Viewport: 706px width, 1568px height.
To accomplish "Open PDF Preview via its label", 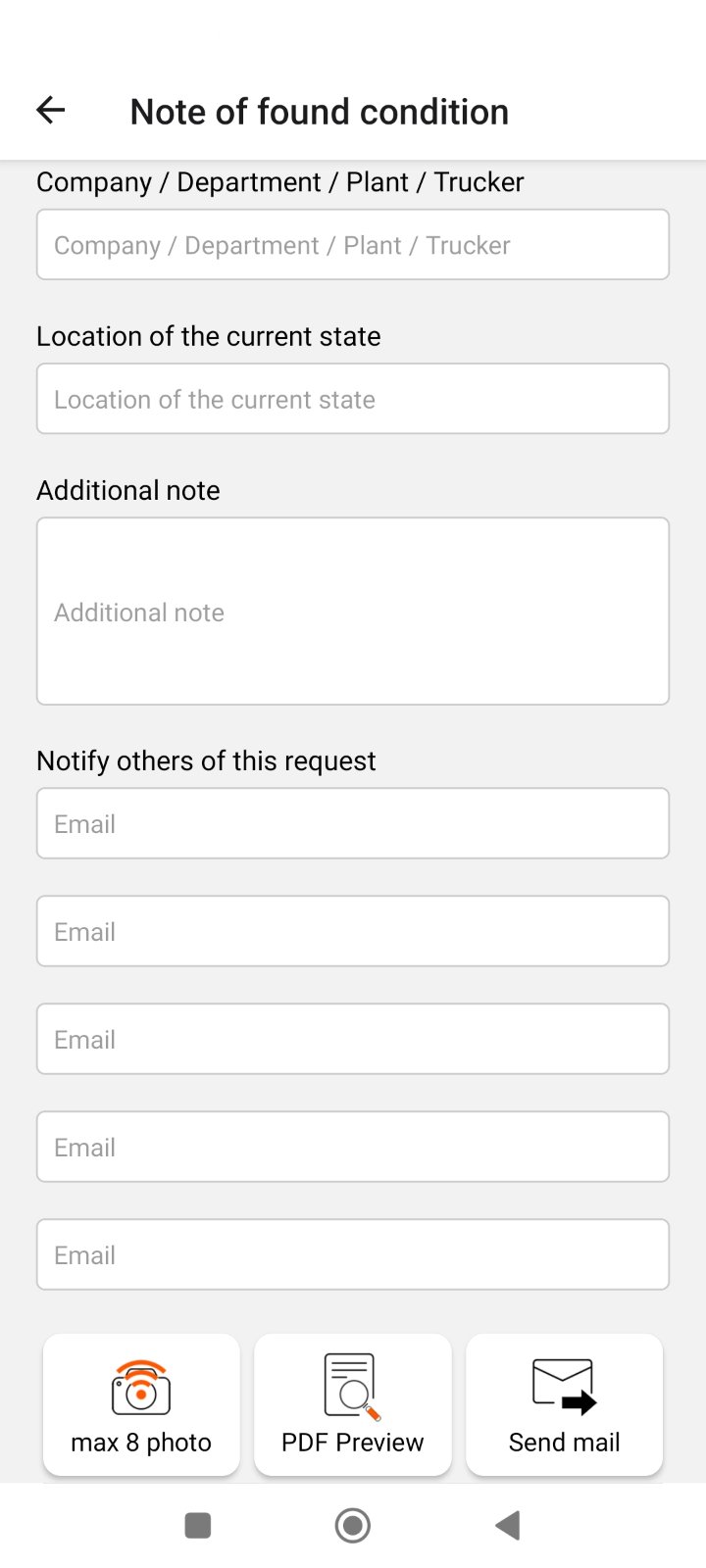I will tap(353, 1443).
